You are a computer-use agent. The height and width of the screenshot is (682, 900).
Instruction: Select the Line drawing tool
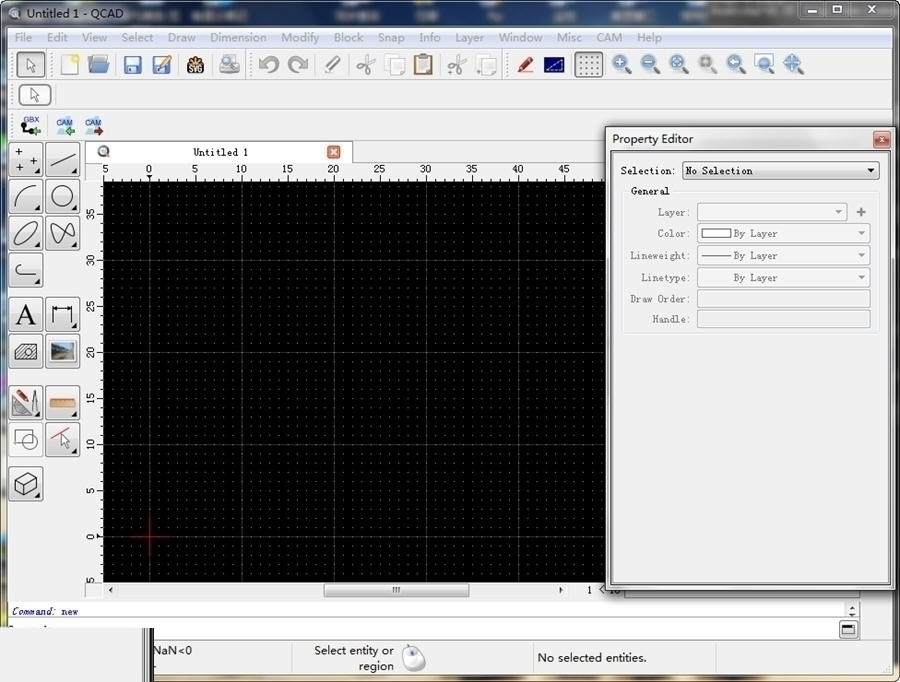[x=62, y=160]
